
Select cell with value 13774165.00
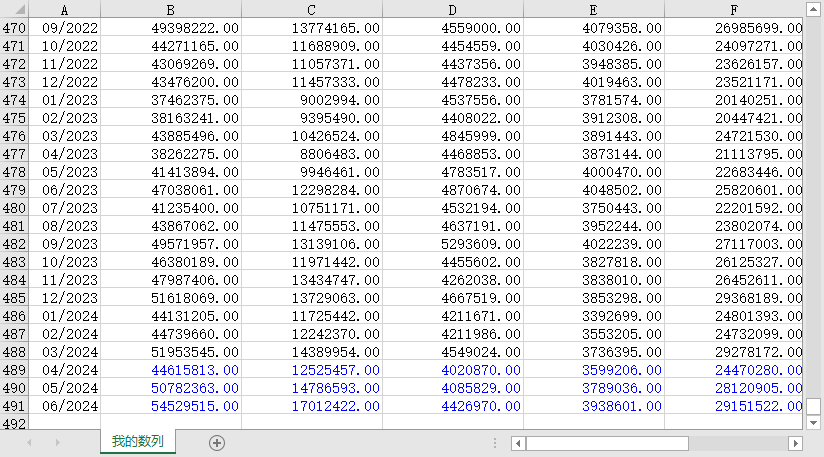point(312,28)
